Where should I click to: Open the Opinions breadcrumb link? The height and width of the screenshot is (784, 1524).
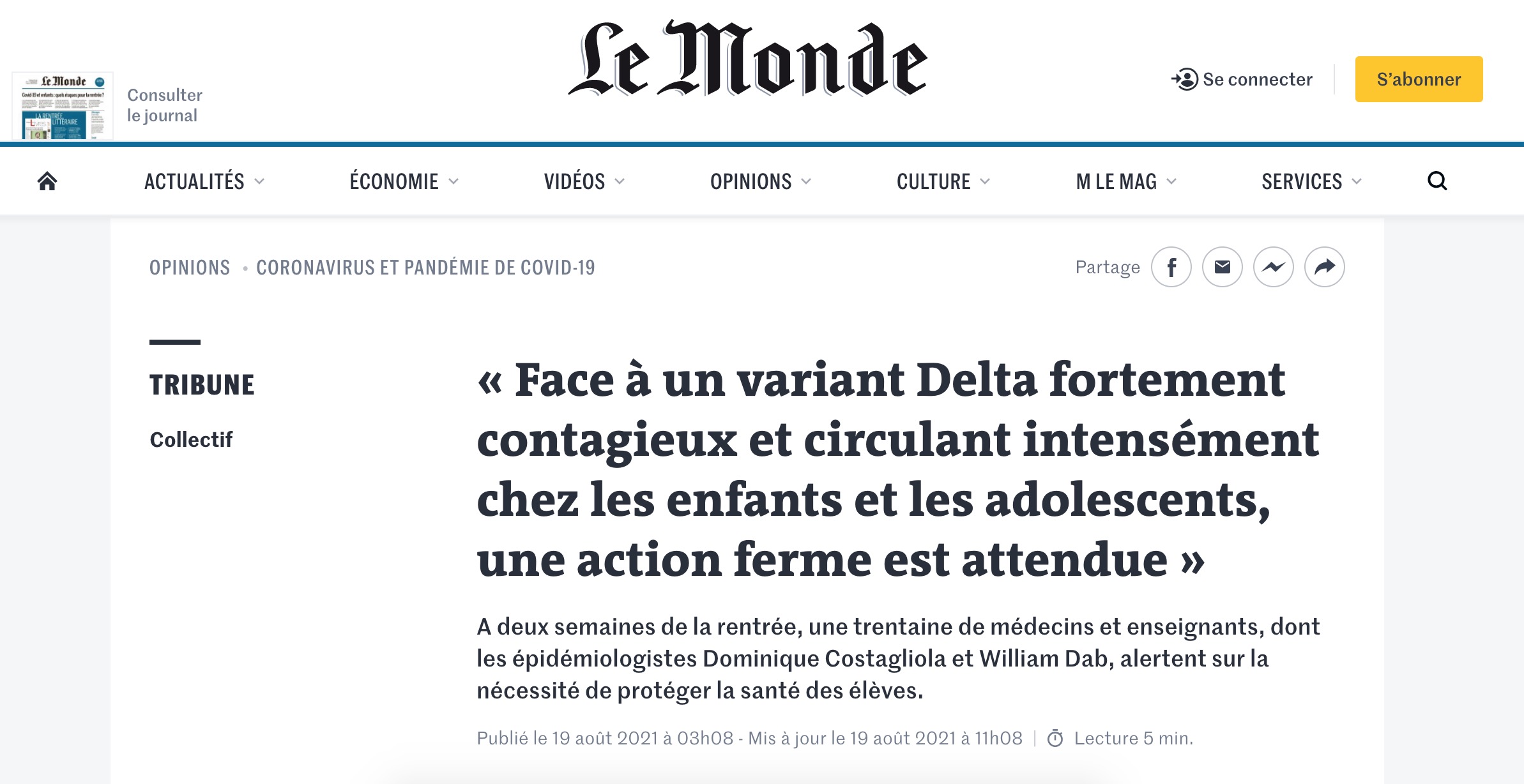pos(190,268)
